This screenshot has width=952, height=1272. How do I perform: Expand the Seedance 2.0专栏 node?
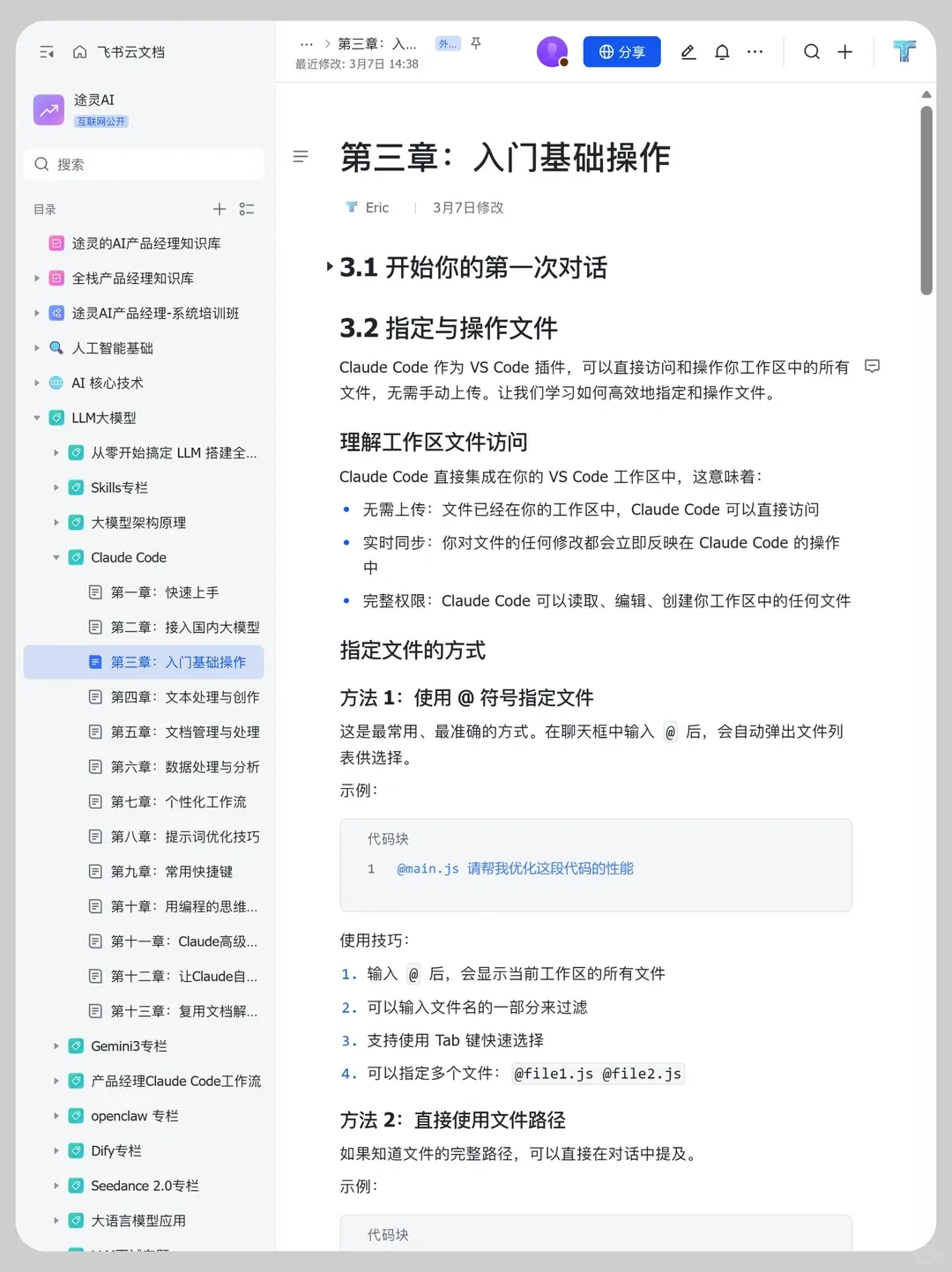click(56, 1186)
